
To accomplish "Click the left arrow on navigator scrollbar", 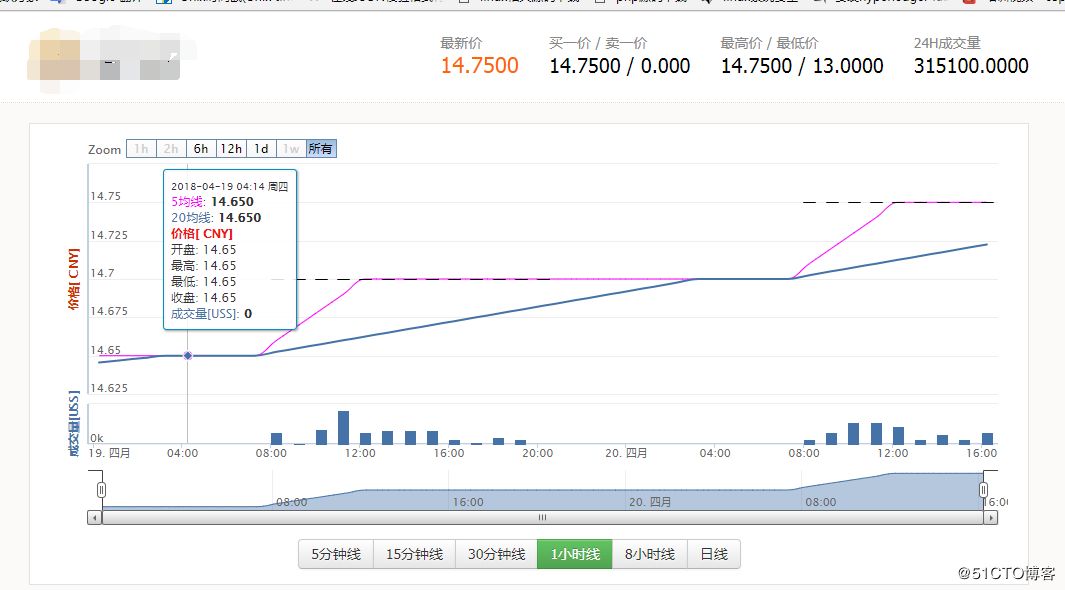I will click(x=94, y=518).
